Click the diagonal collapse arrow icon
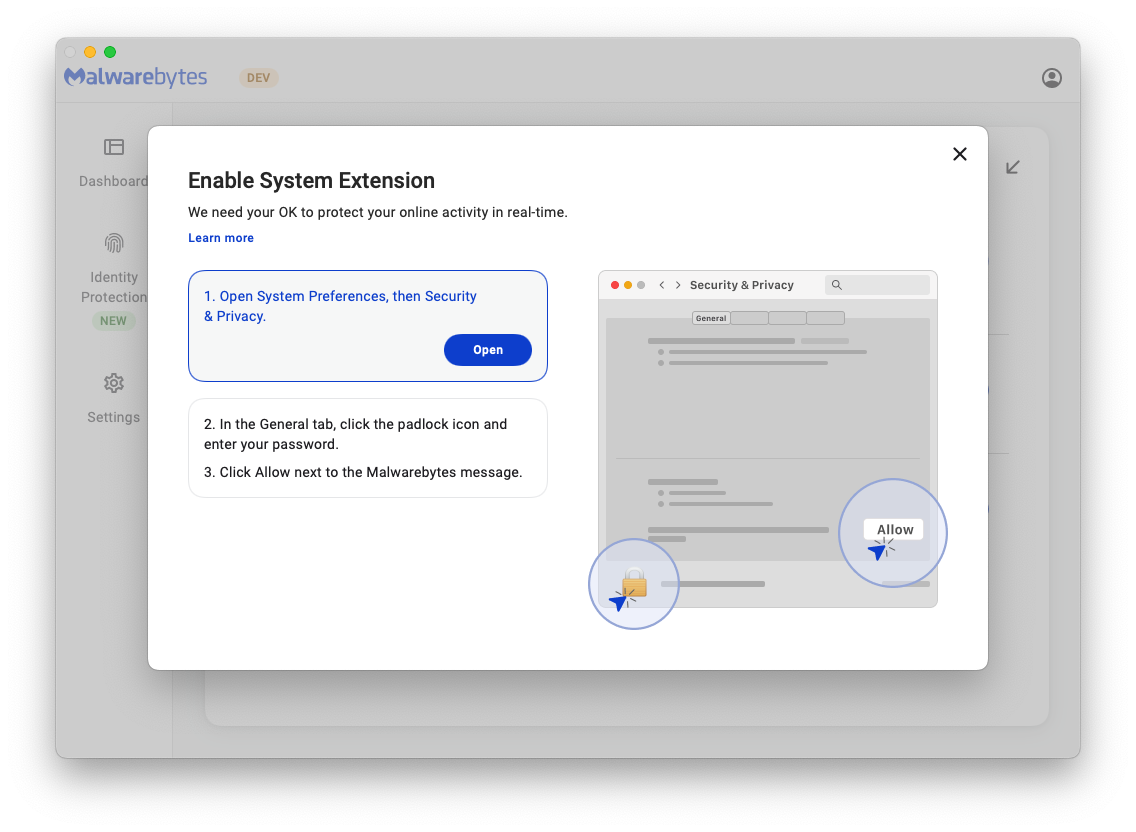Viewport: 1136px width, 832px height. coord(1012,167)
